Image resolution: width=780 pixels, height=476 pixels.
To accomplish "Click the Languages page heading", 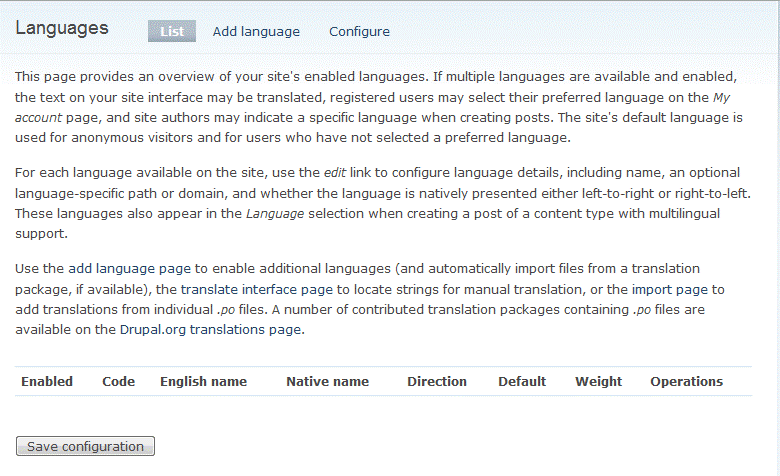I will [x=62, y=28].
